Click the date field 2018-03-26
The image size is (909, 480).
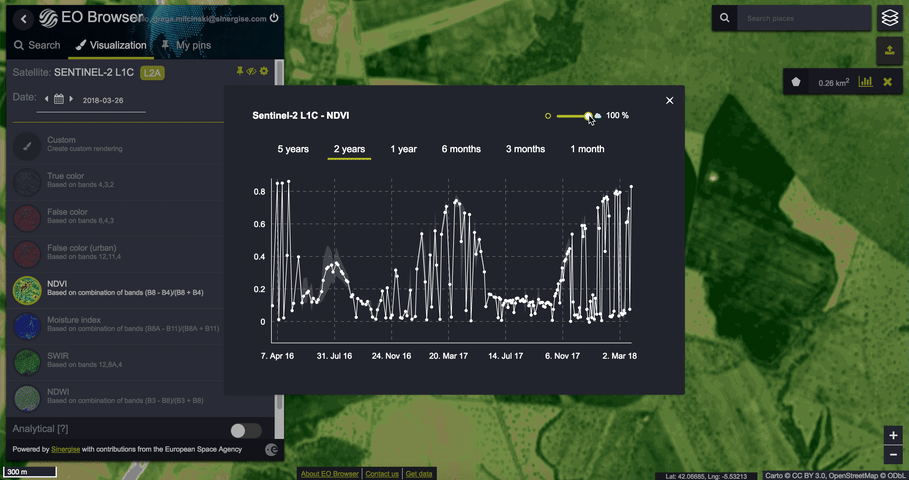click(x=103, y=100)
